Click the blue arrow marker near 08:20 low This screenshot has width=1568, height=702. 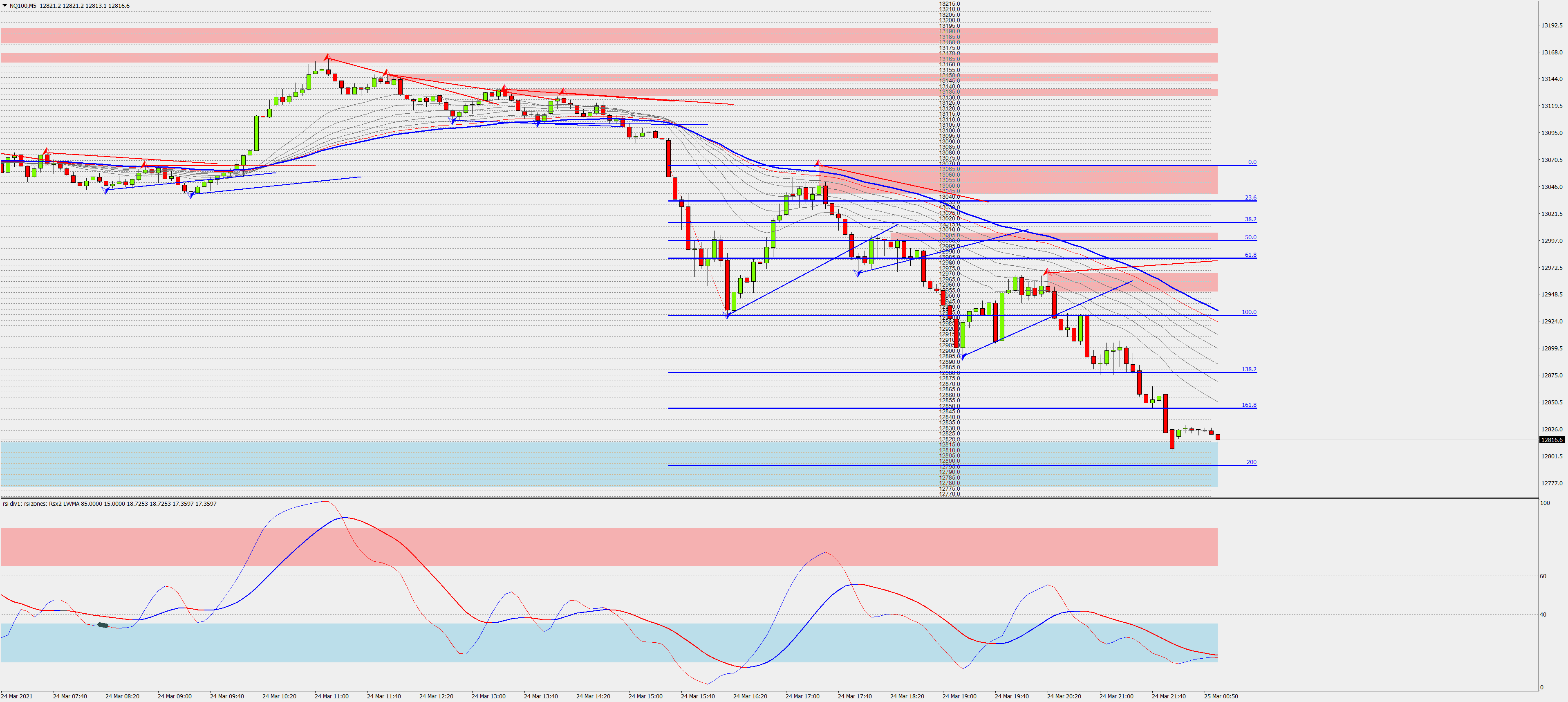point(107,191)
